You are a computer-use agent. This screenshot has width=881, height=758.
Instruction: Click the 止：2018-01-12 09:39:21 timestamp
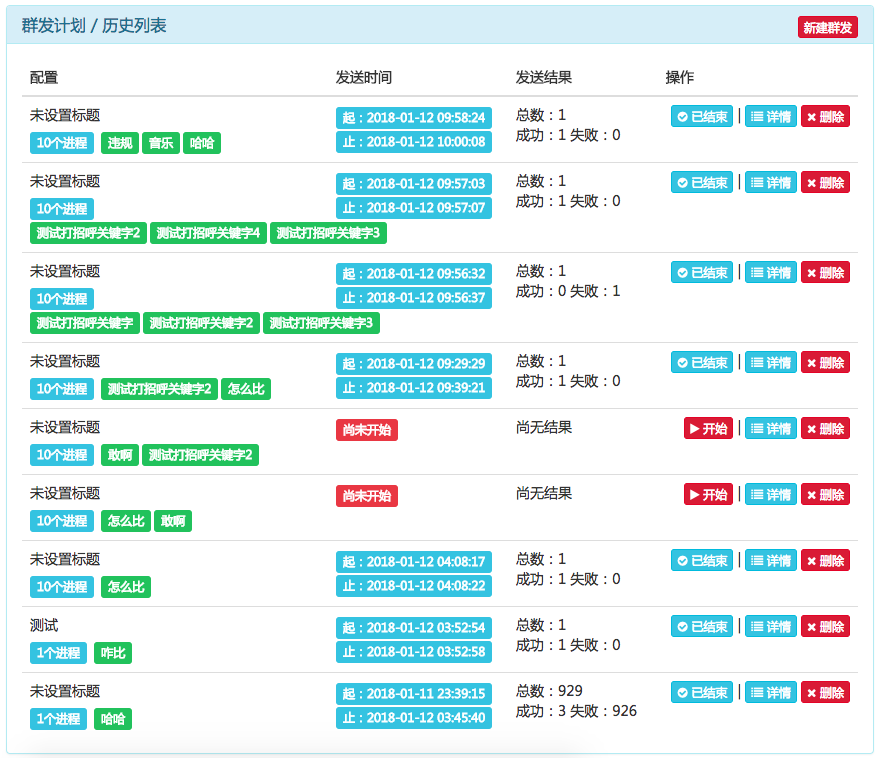[414, 388]
